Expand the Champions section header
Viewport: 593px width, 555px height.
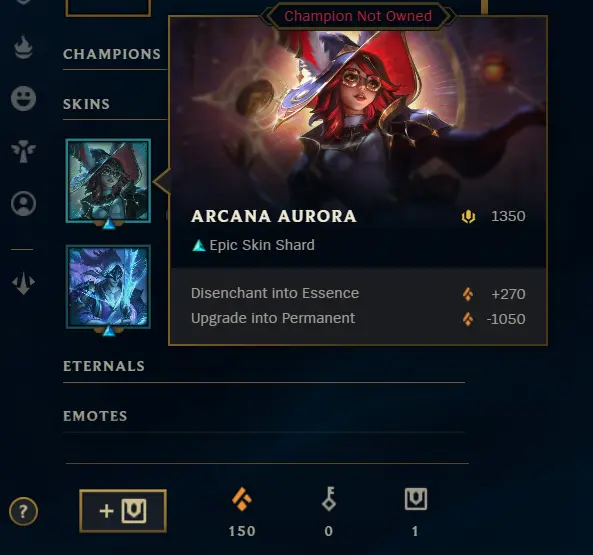[112, 54]
